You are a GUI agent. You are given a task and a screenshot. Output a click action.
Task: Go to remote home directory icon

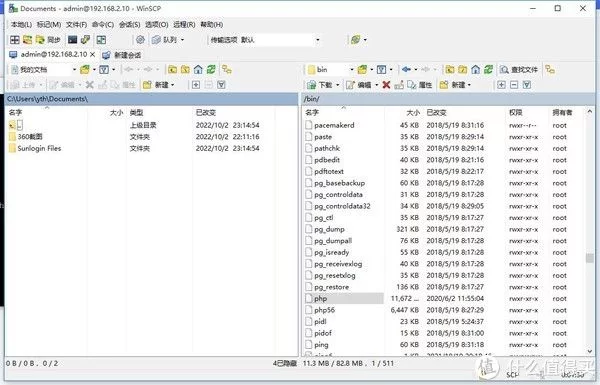[x=475, y=70]
